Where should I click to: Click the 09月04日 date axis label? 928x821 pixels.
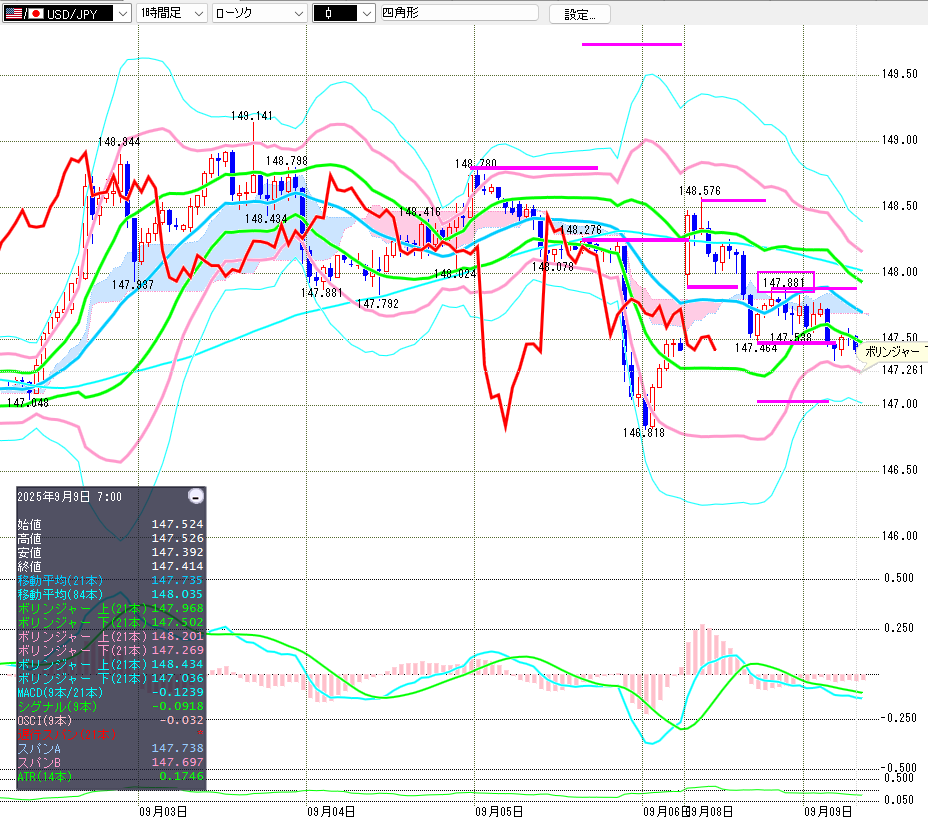[x=331, y=812]
